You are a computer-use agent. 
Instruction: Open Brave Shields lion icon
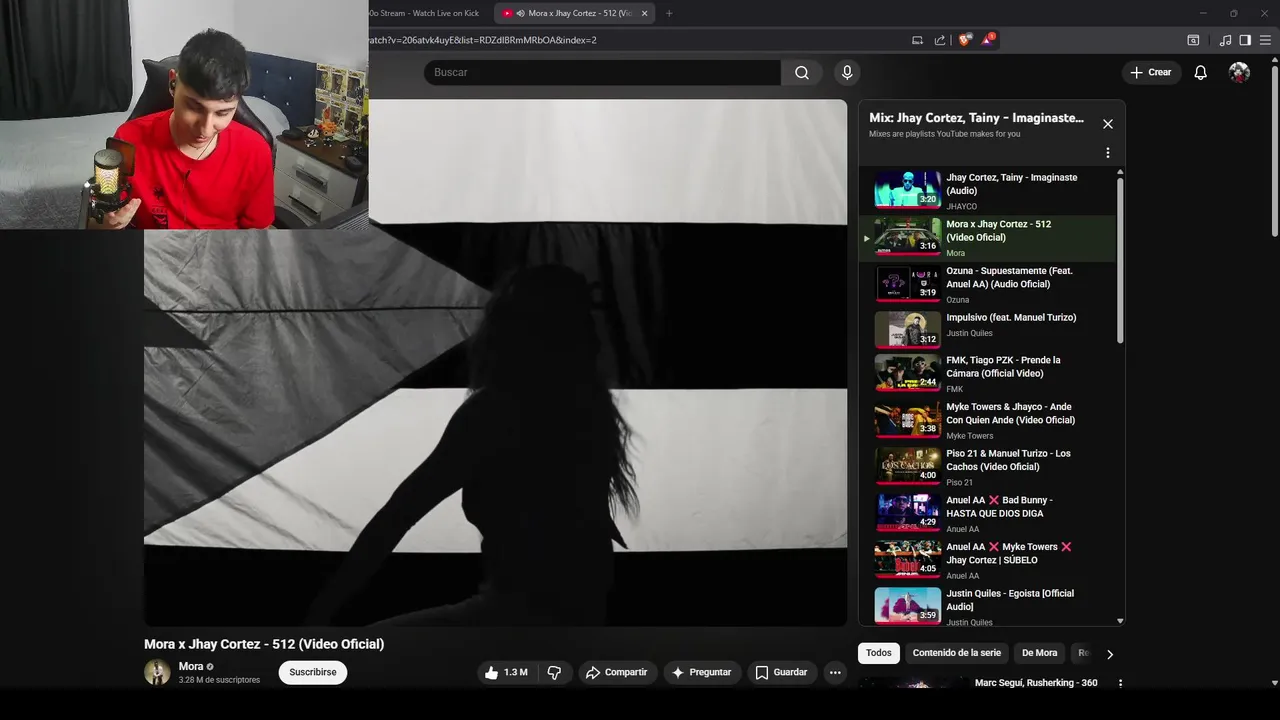point(964,40)
